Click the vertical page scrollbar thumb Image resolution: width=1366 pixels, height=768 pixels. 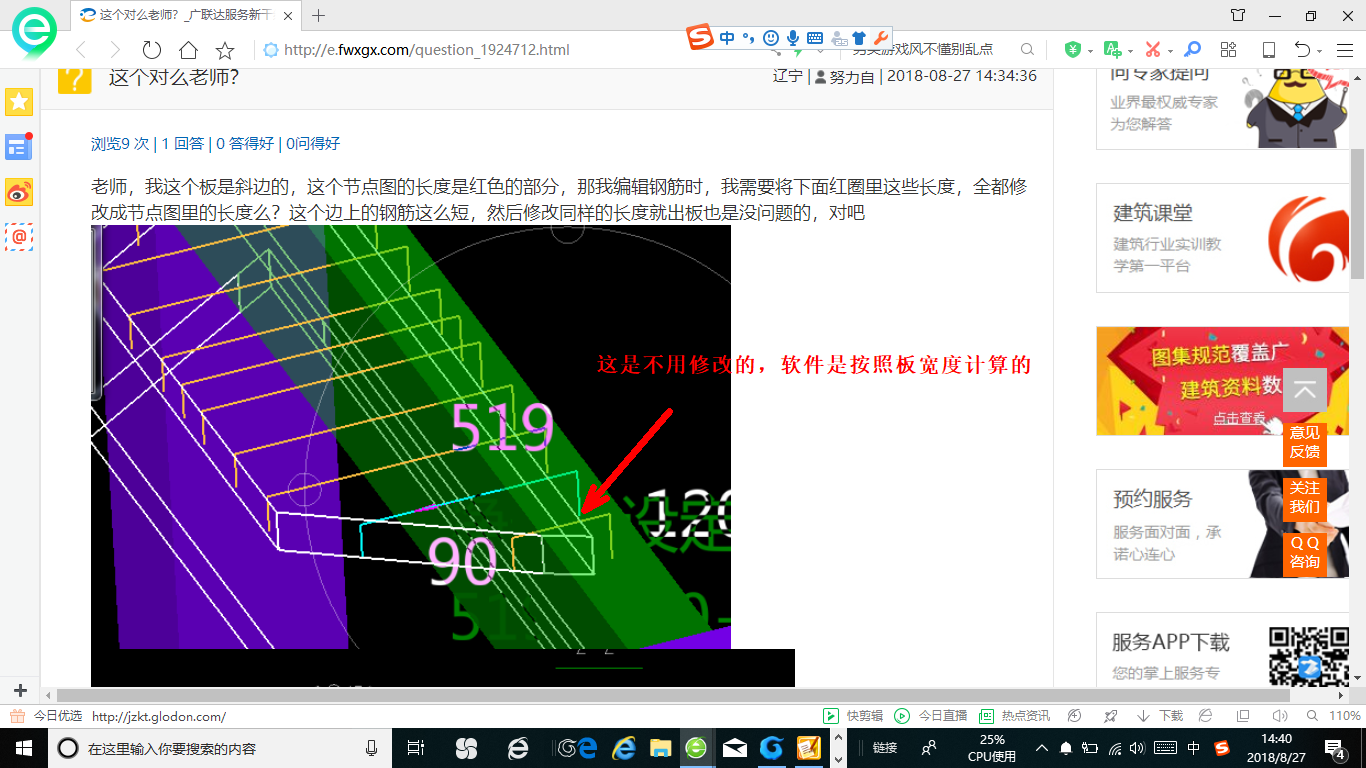pyautogui.click(x=1357, y=213)
